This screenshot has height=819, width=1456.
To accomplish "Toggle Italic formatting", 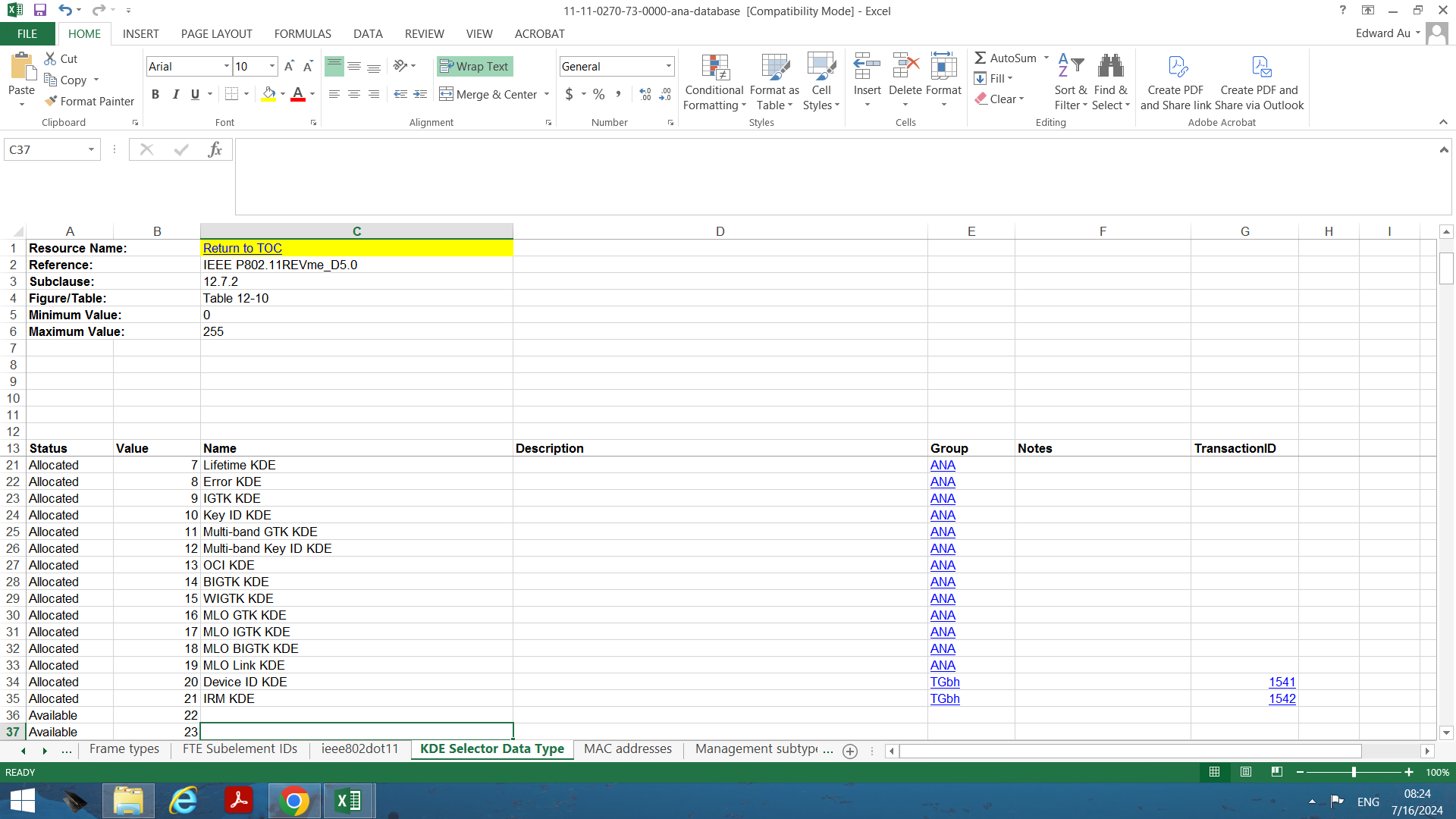I will pyautogui.click(x=175, y=94).
